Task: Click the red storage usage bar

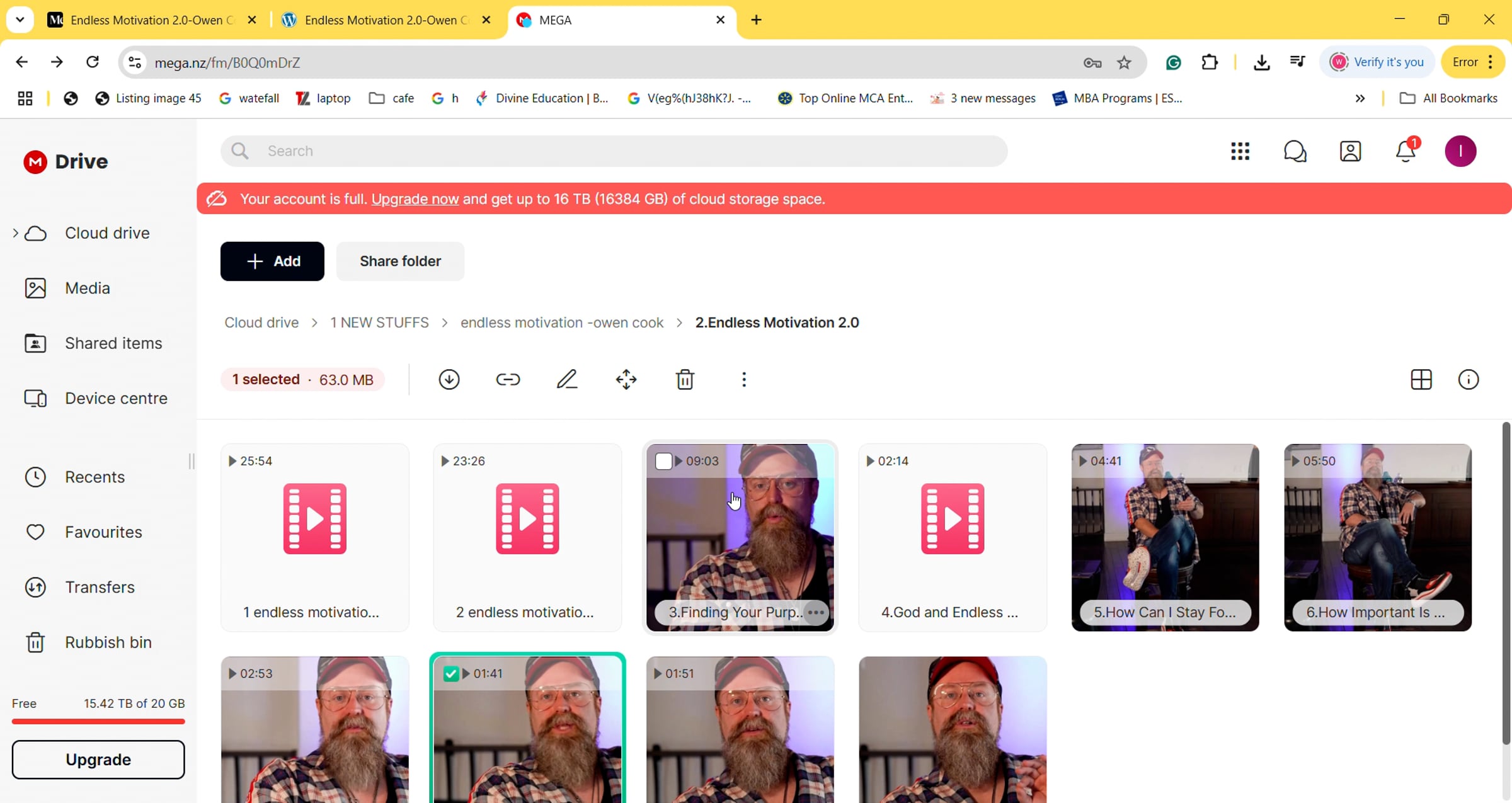Action: pos(98,722)
